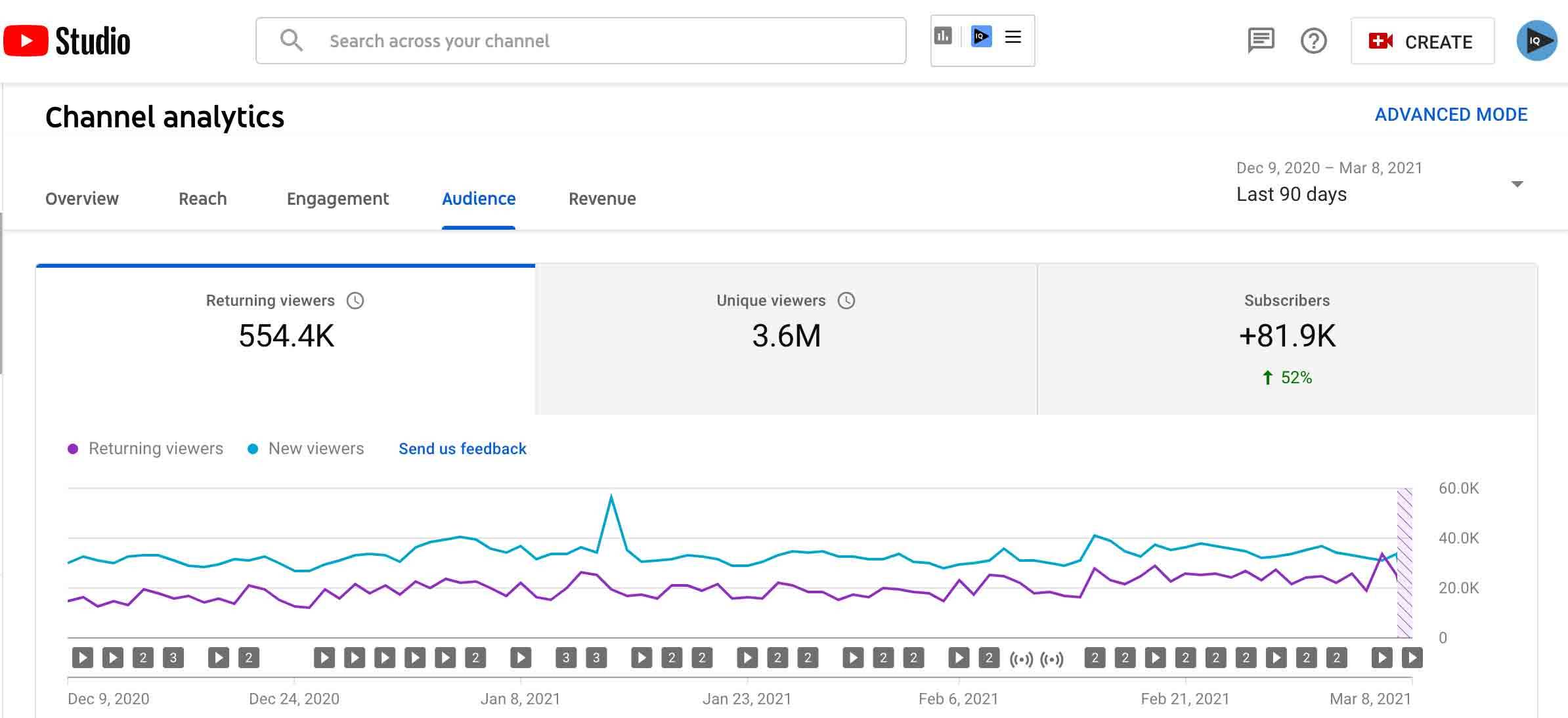The width and height of the screenshot is (1568, 718).
Task: Click the CREATE button
Action: (x=1422, y=41)
